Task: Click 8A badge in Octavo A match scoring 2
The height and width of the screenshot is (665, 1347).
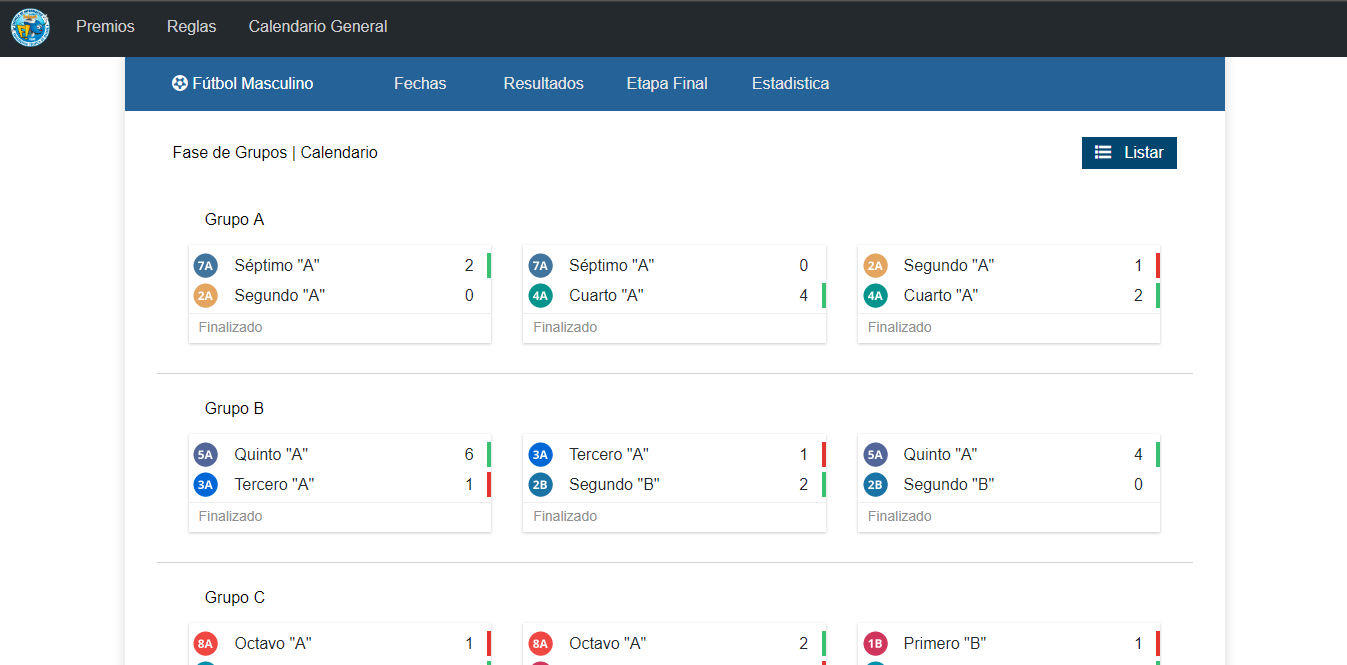Action: click(541, 644)
